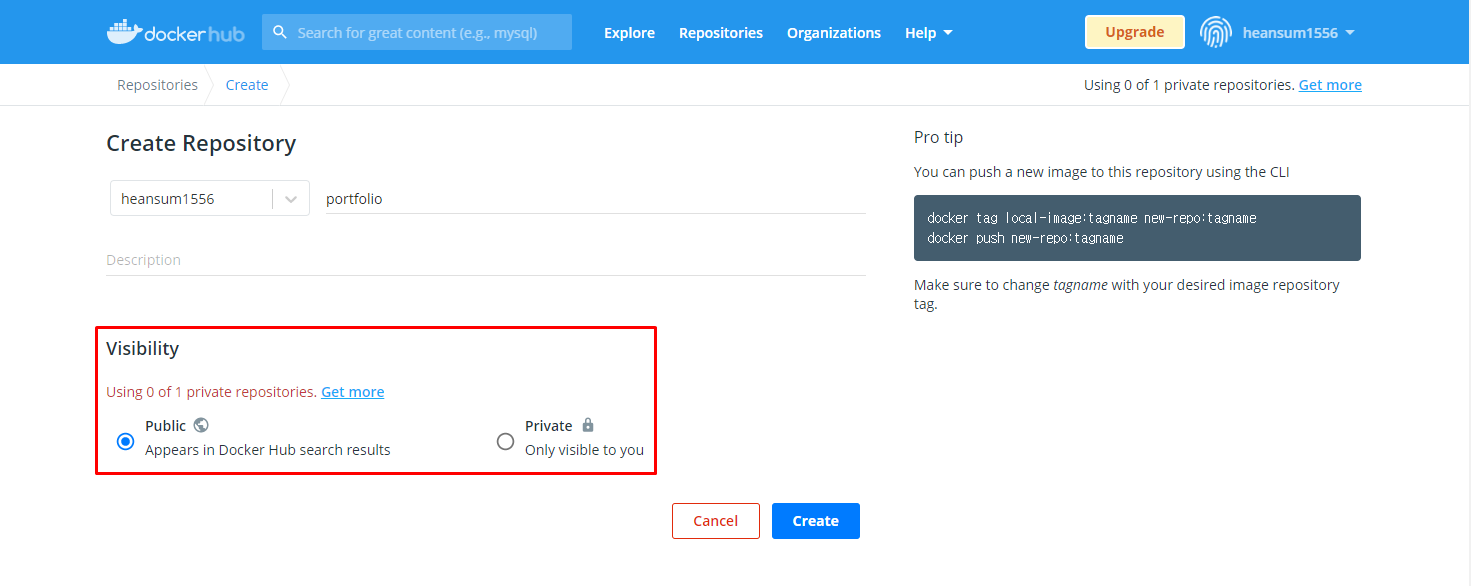Click 'Appears in Docker Hub search results' text
1471x586 pixels.
click(268, 450)
